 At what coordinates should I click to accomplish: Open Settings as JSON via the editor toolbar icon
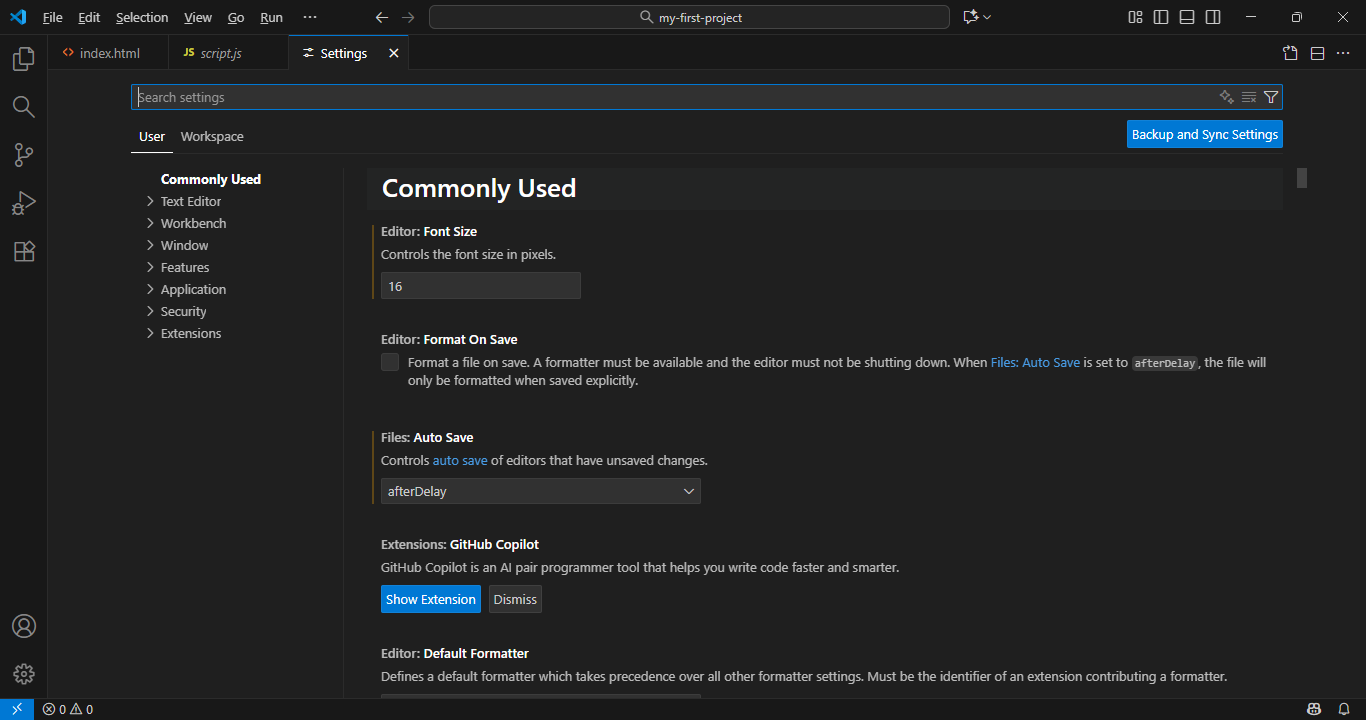click(x=1289, y=53)
